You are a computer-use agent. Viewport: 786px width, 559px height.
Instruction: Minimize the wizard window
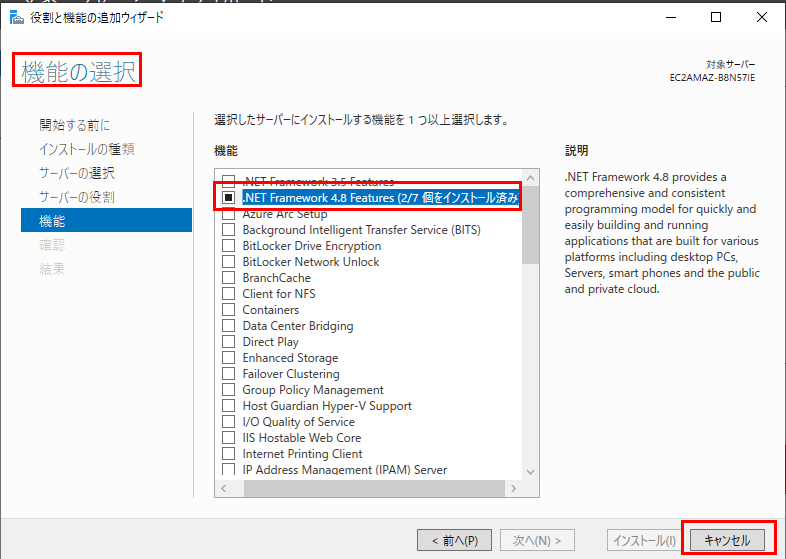[x=671, y=17]
